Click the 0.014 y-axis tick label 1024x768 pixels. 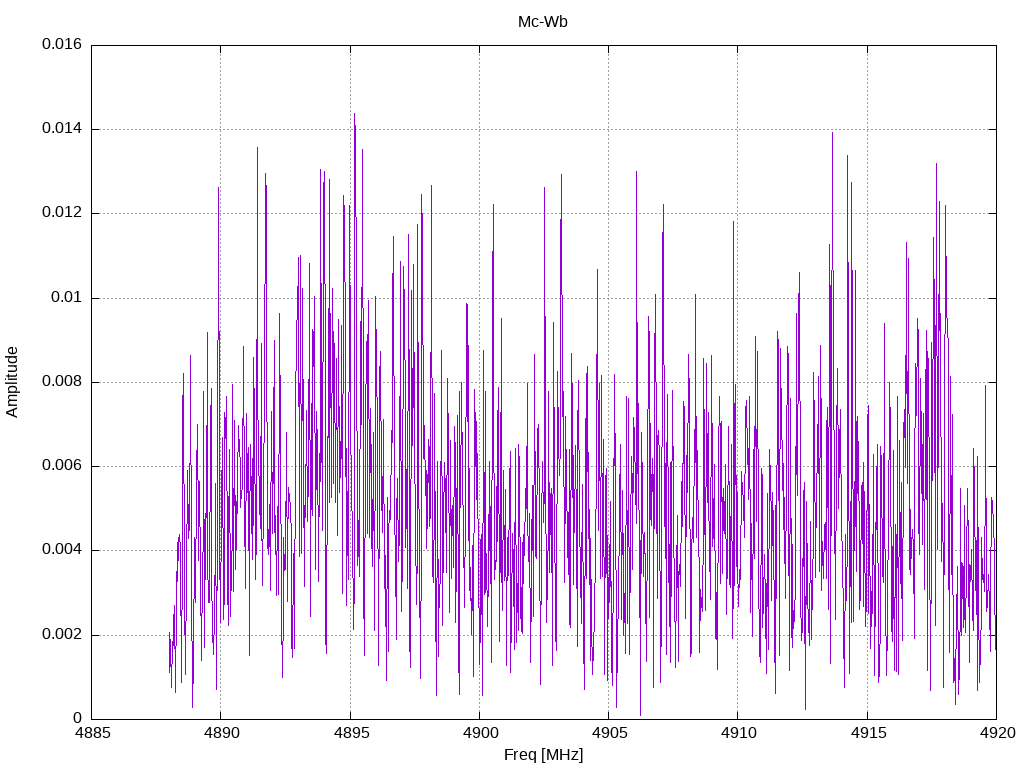(62, 129)
